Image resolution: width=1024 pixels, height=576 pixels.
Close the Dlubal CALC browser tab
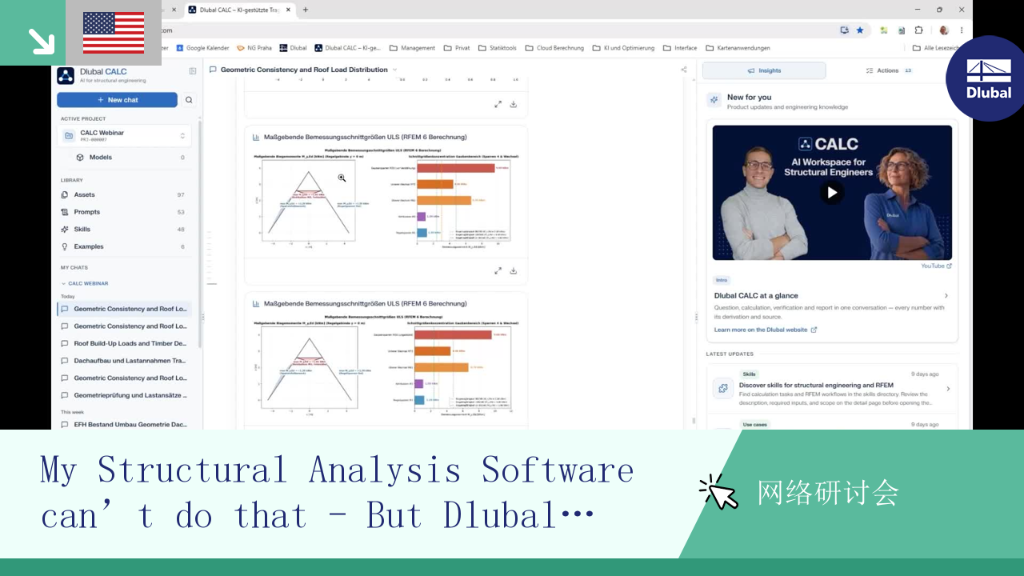click(x=288, y=10)
